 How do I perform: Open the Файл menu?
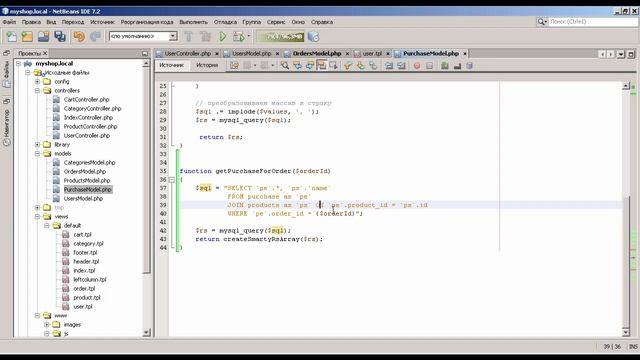click(9, 22)
